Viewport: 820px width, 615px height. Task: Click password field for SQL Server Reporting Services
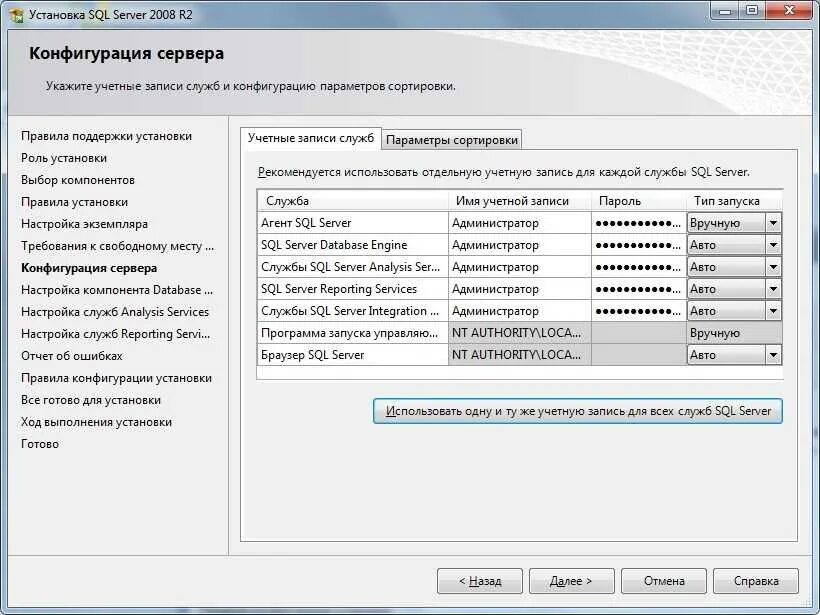coord(639,289)
